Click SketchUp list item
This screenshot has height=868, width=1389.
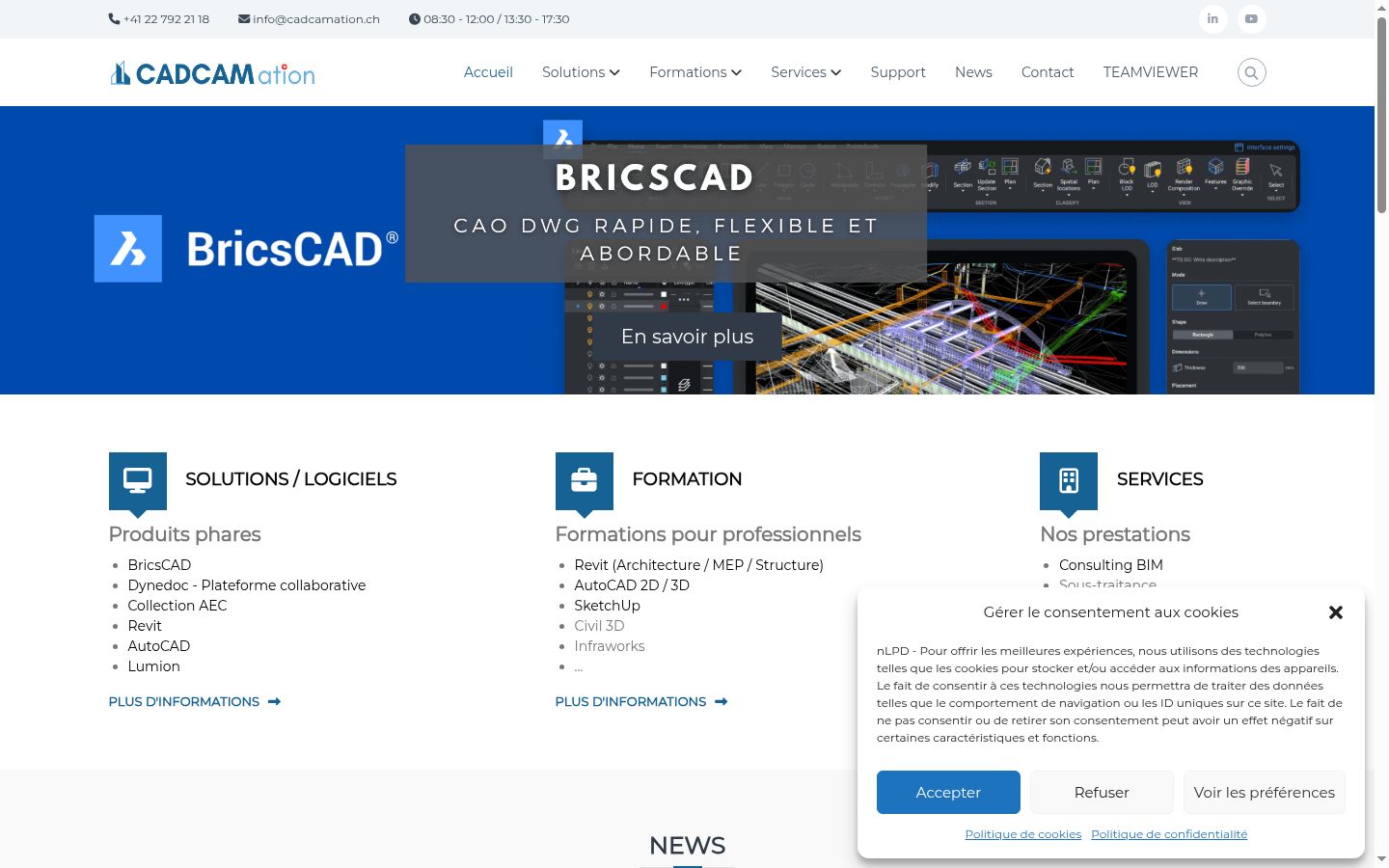(x=607, y=606)
